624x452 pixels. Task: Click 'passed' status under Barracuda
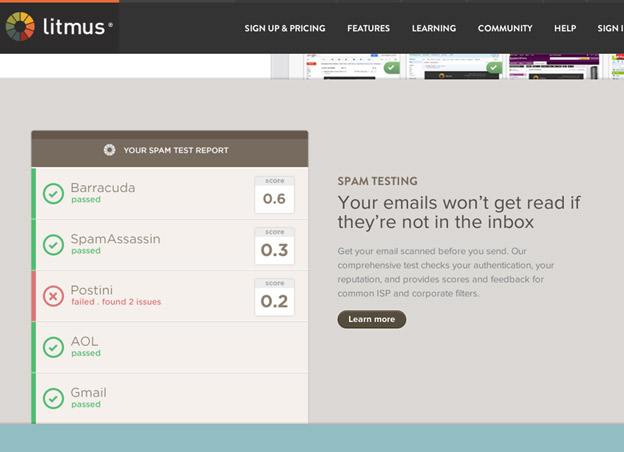(86, 199)
